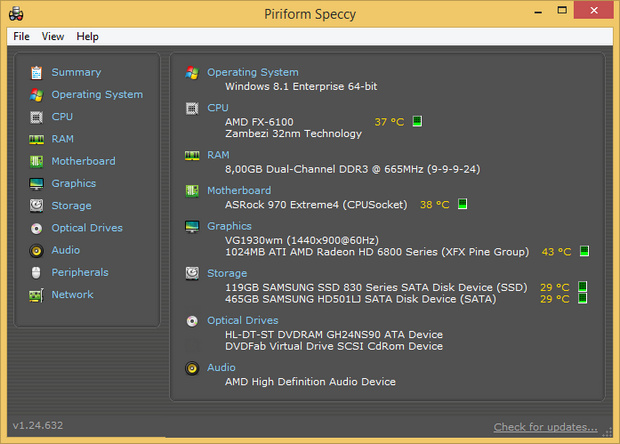Screen dimensions: 620x444
Task: Maximize the Piriform Speccy window
Action: coord(562,11)
